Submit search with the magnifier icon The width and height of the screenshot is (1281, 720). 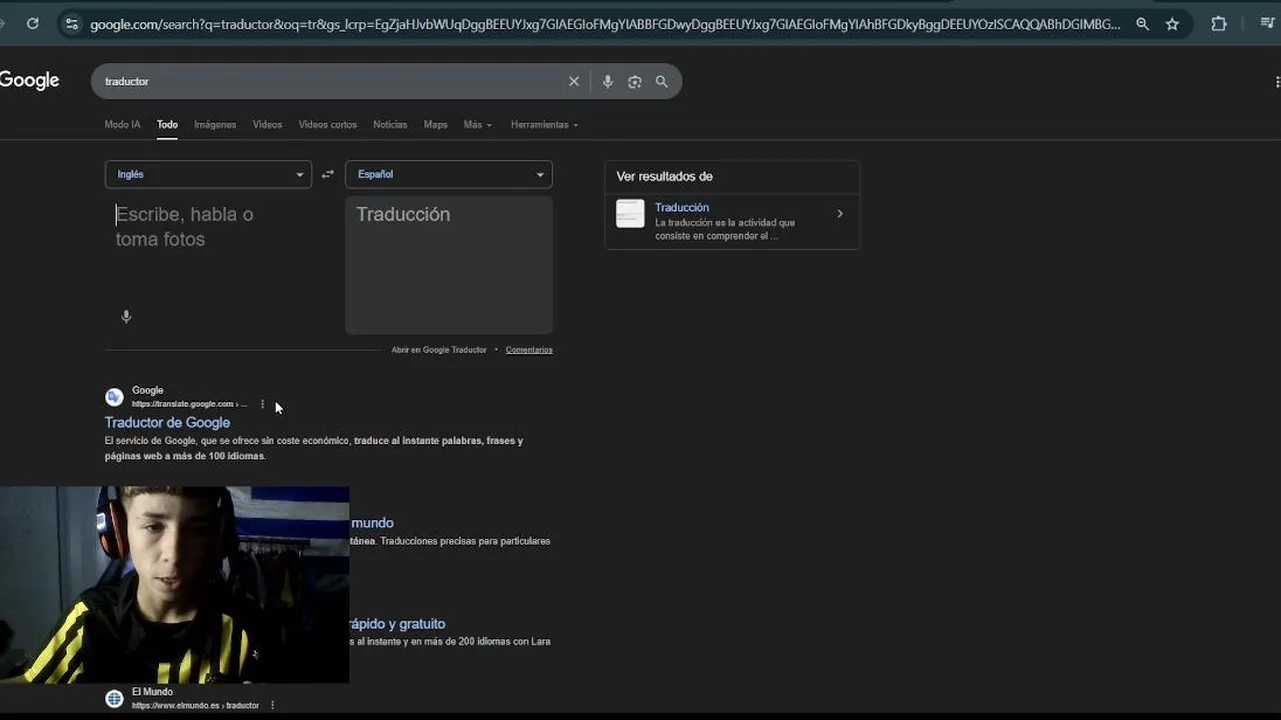[x=661, y=81]
